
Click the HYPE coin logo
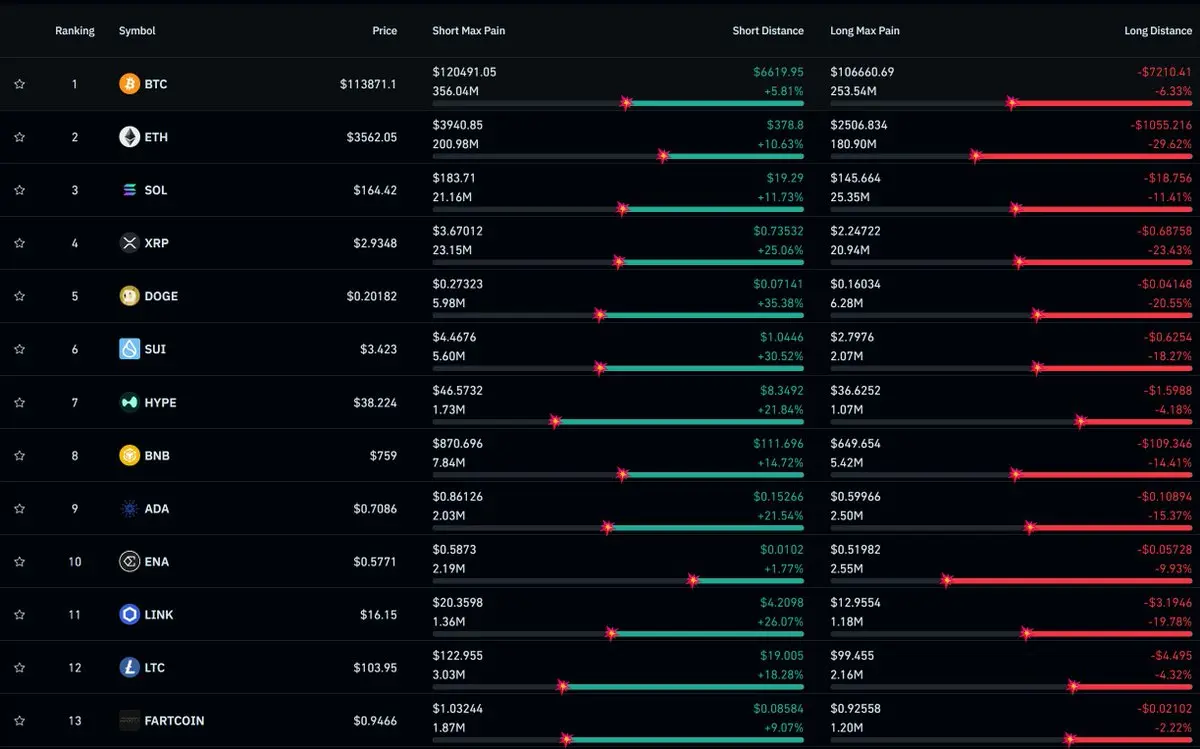pos(129,402)
